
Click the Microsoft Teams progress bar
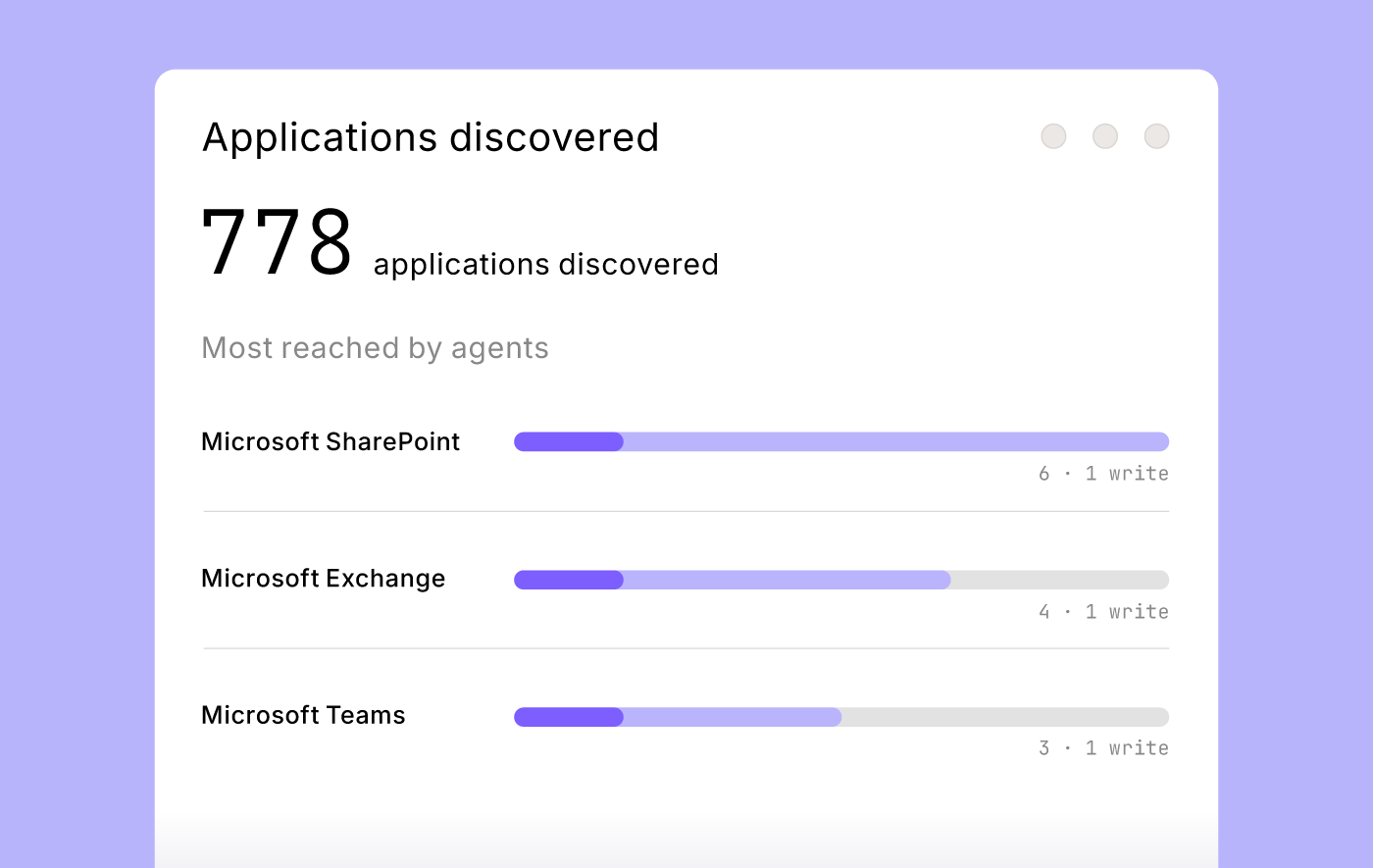(x=841, y=717)
